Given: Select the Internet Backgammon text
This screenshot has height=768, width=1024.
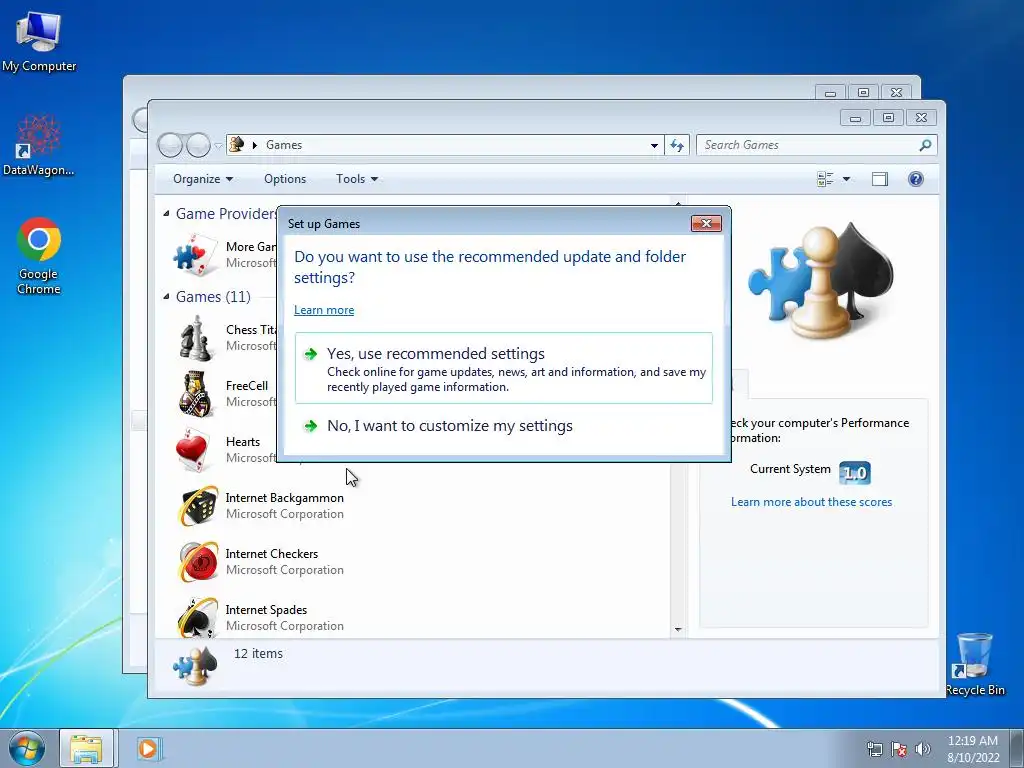Looking at the screenshot, I should coord(285,498).
